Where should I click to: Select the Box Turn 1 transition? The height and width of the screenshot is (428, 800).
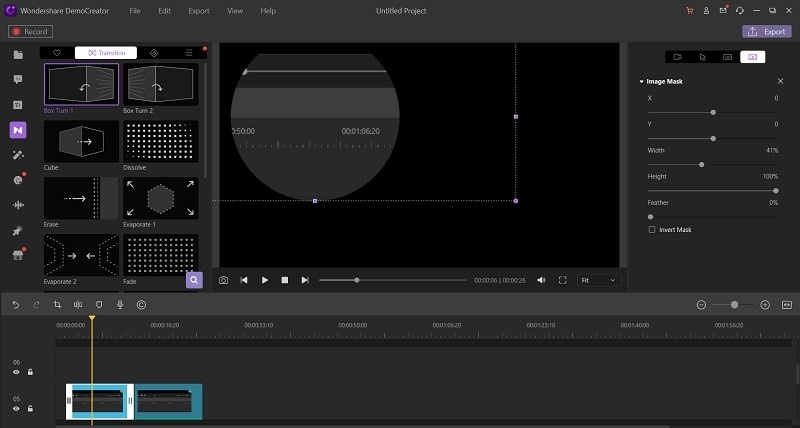coord(82,85)
